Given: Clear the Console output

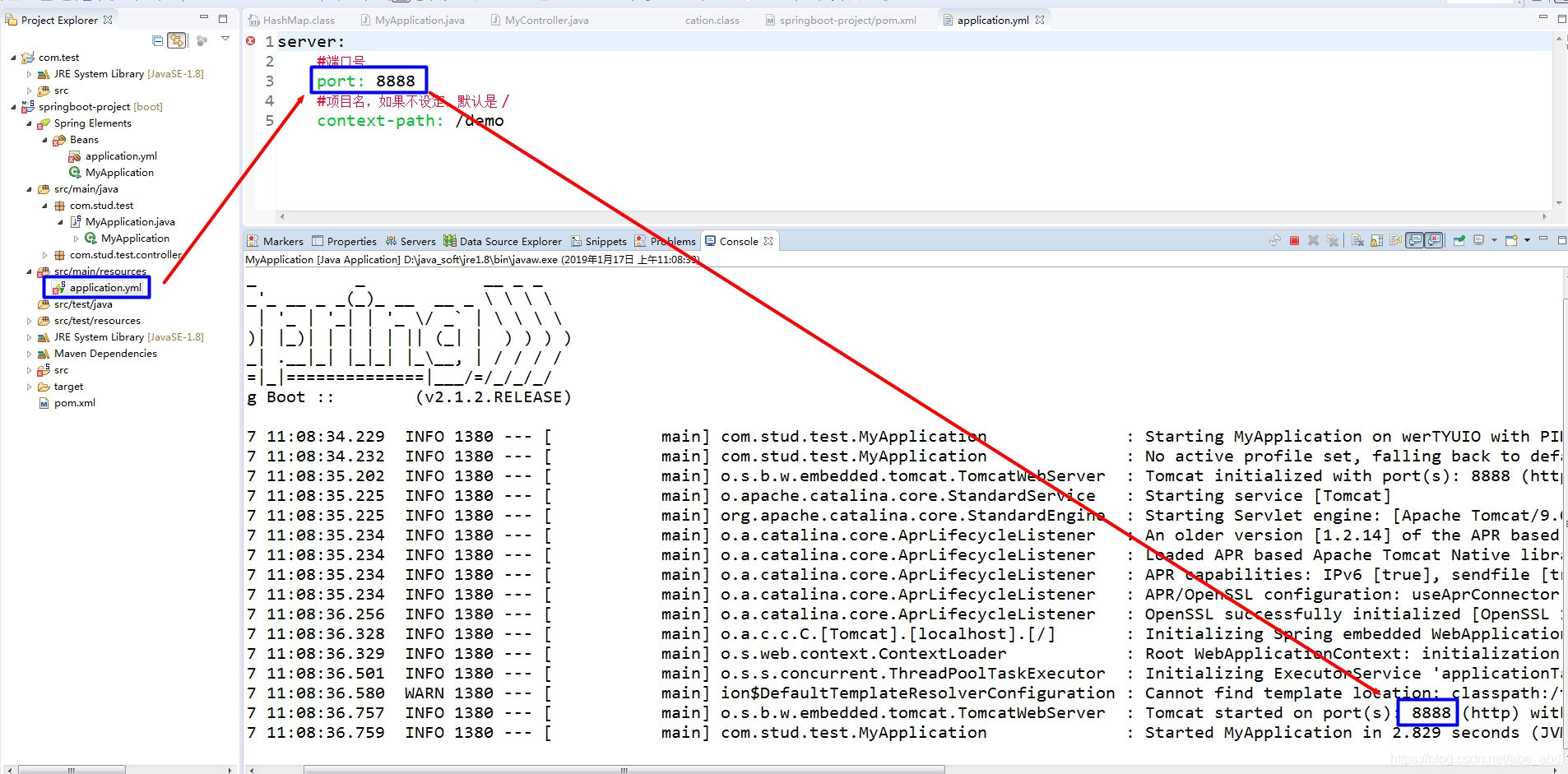Looking at the screenshot, I should pos(1357,240).
